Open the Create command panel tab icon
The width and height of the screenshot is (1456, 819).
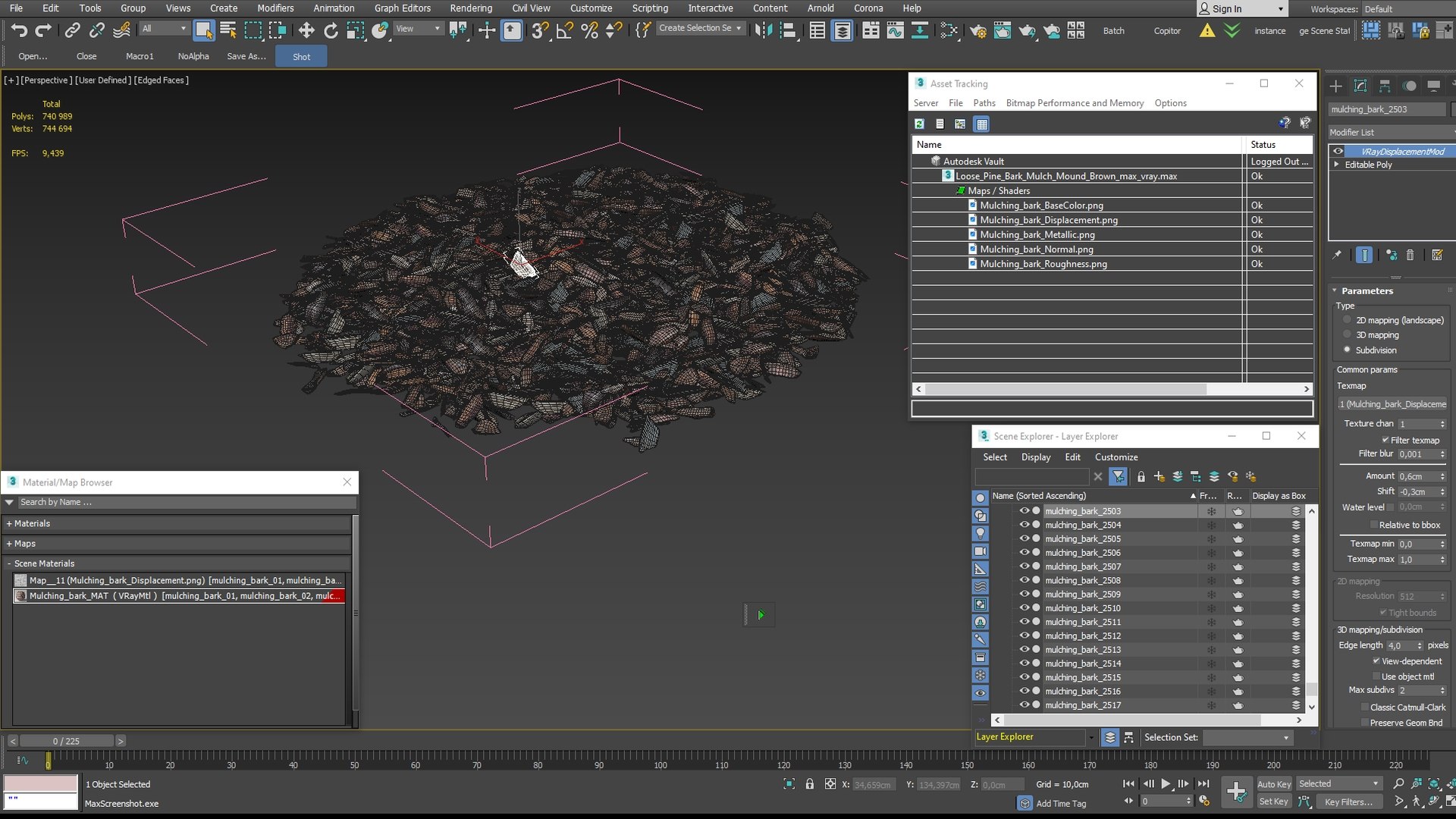tap(1336, 86)
